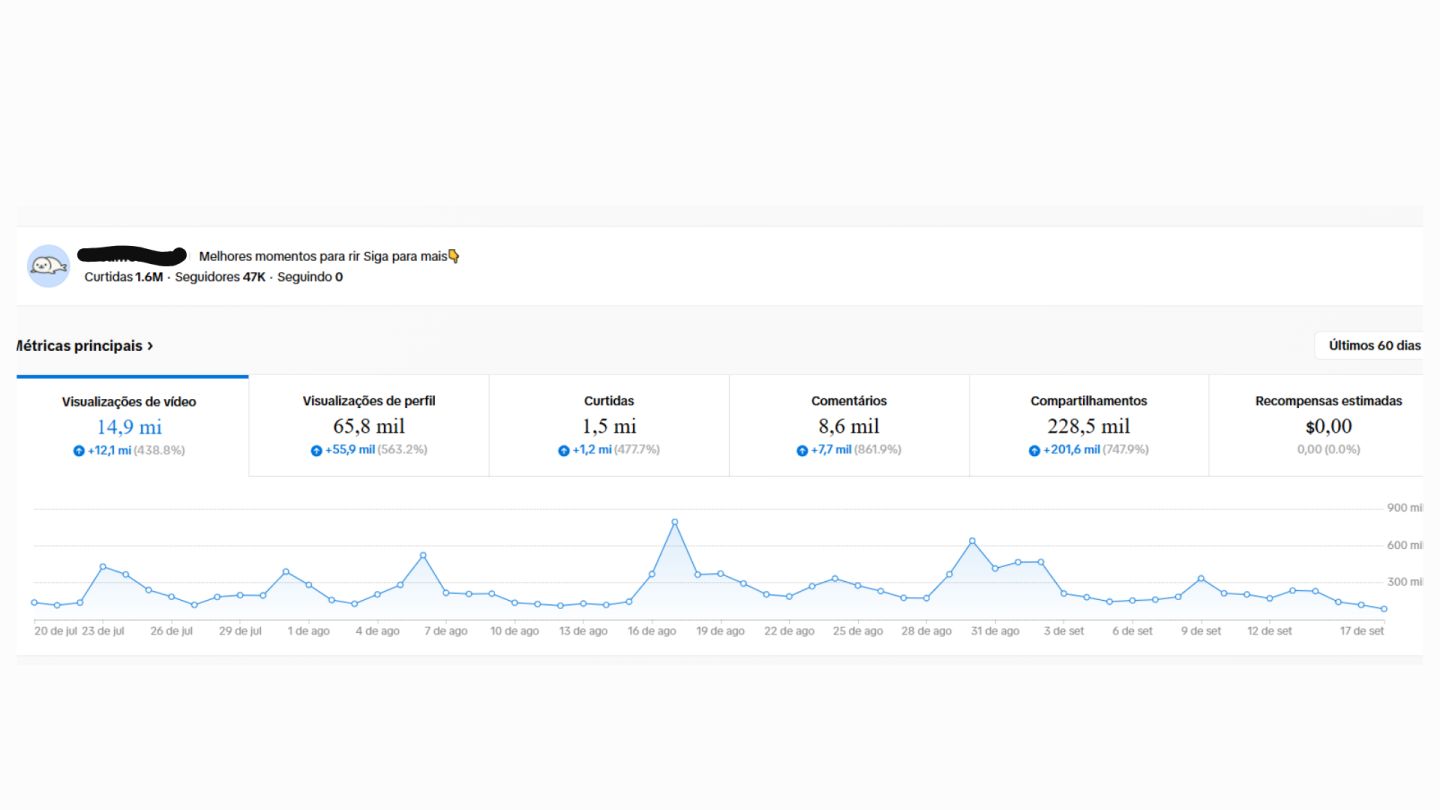Click the bio text "Melhores momentos para rir"

[279, 257]
